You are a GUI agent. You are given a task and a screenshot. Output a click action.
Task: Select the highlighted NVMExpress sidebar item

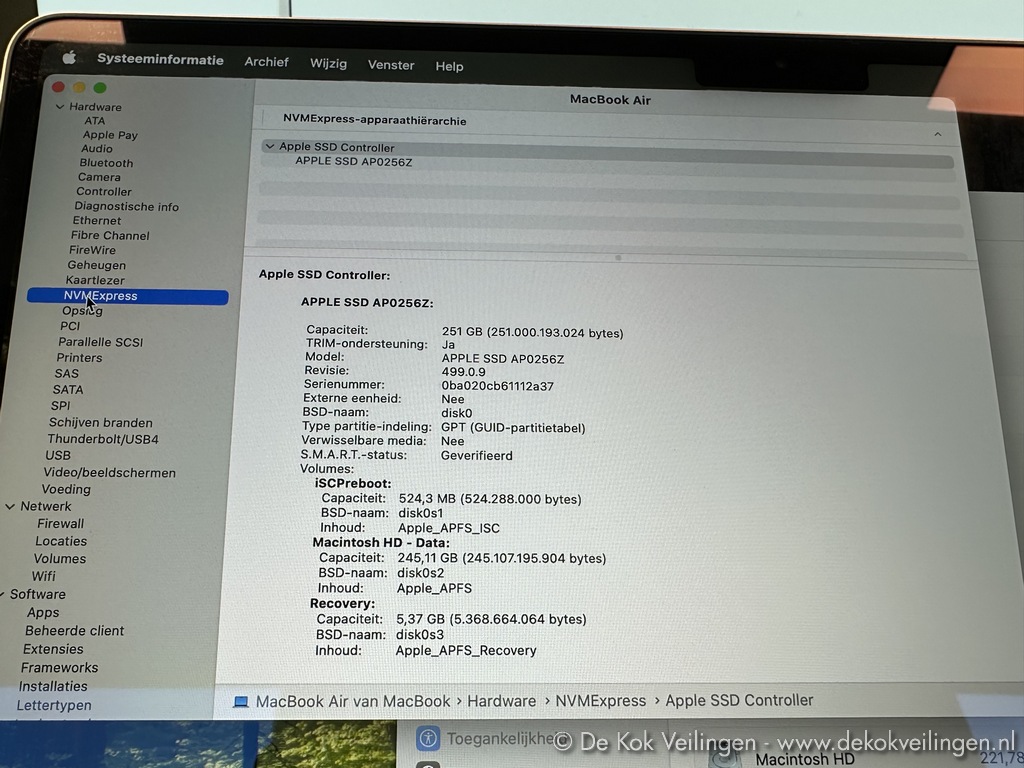pyautogui.click(x=127, y=296)
